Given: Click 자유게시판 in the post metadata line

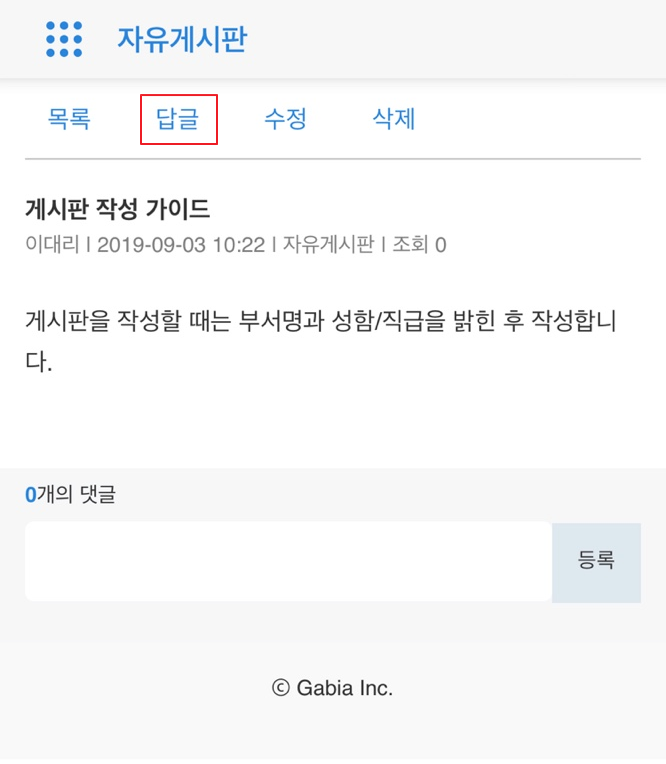Looking at the screenshot, I should (328, 244).
